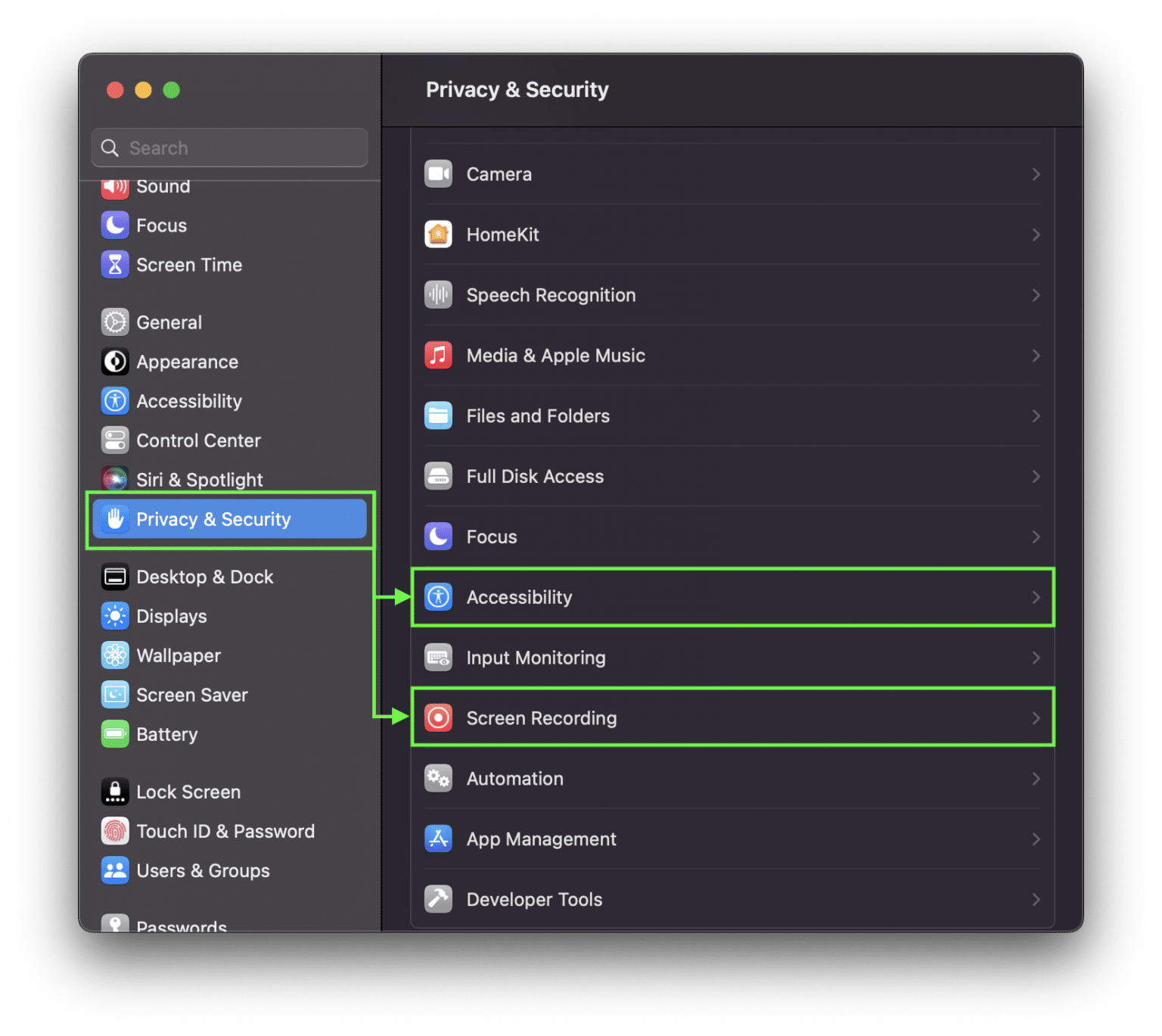This screenshot has height=1036, width=1162.
Task: Open Sound settings in sidebar
Action: [x=229, y=187]
